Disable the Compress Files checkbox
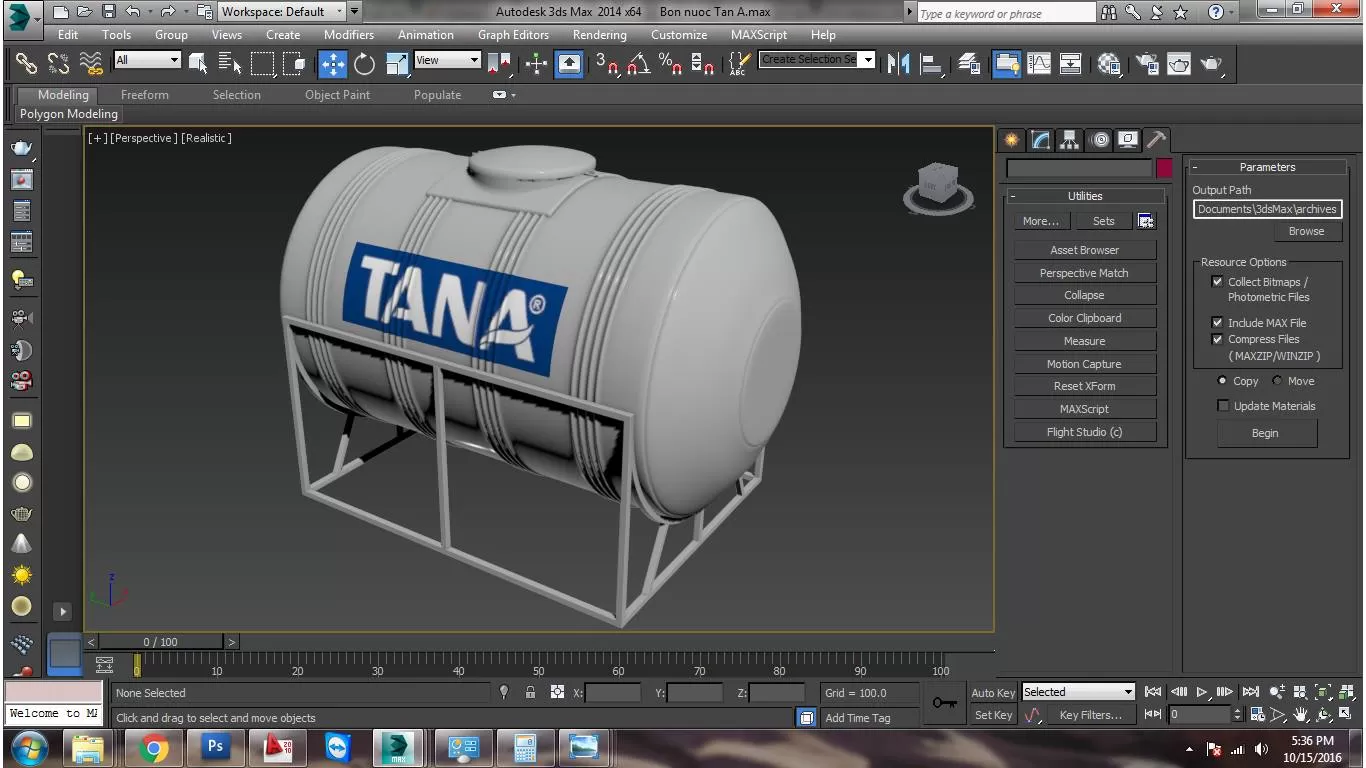1366x768 pixels. coord(1217,339)
